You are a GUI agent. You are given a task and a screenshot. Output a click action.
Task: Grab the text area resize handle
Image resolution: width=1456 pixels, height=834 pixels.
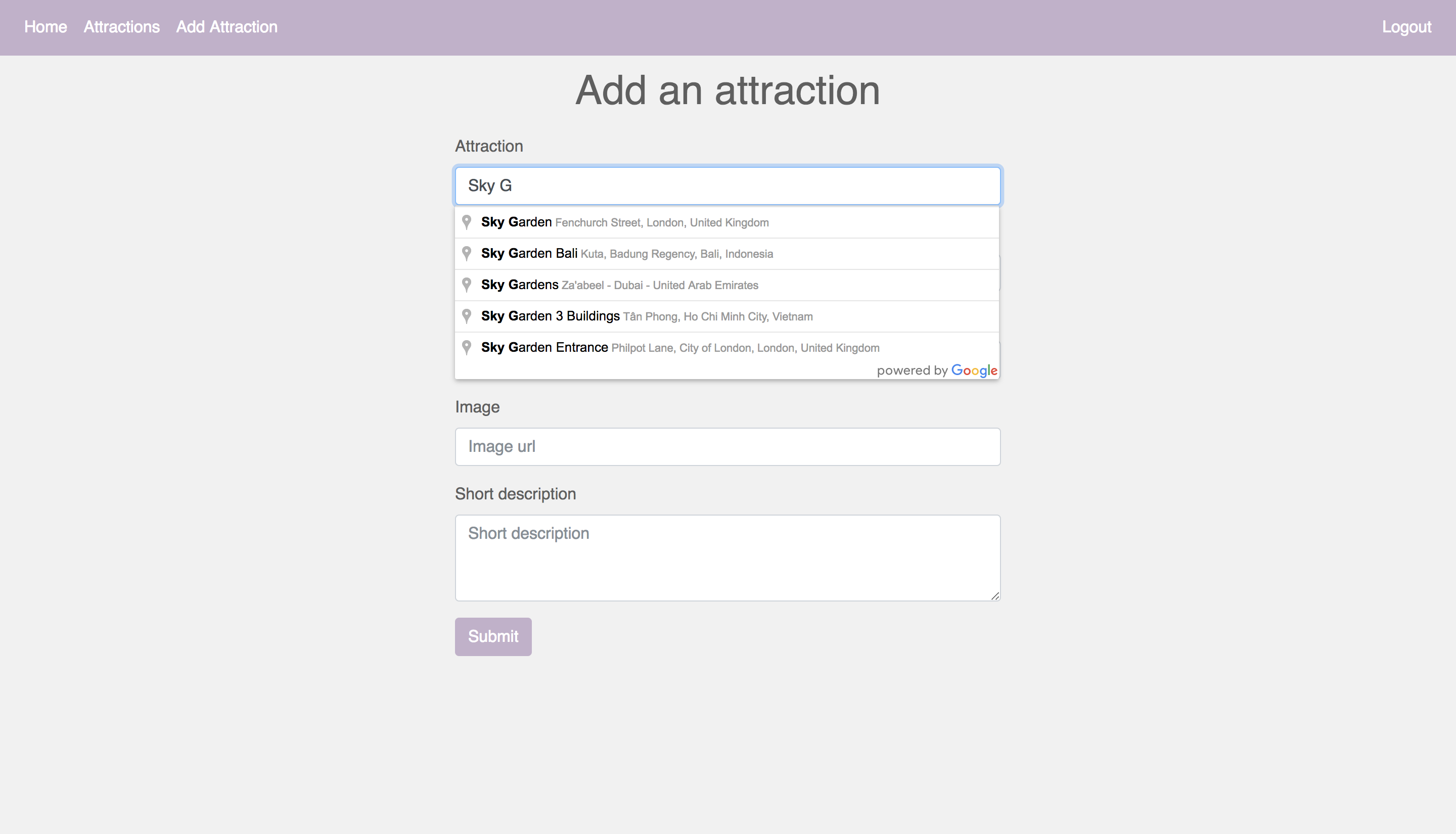[x=995, y=596]
